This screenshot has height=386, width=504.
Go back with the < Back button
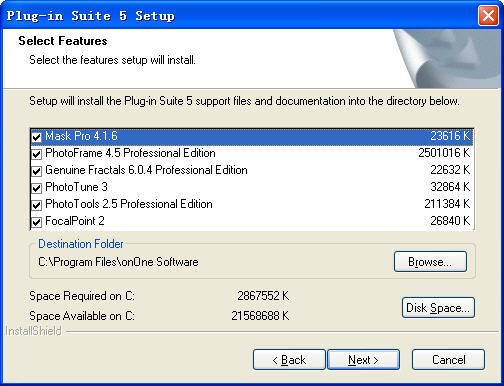pyautogui.click(x=289, y=360)
